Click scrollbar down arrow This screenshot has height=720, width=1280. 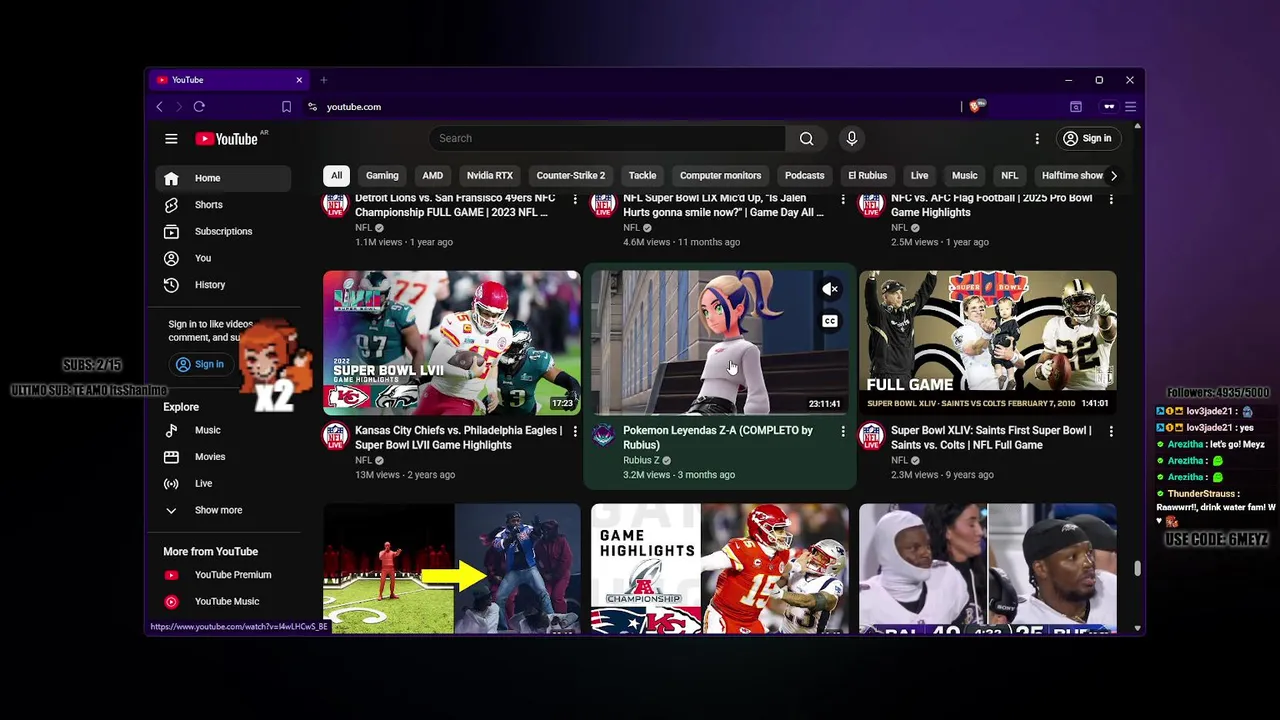tap(1137, 628)
